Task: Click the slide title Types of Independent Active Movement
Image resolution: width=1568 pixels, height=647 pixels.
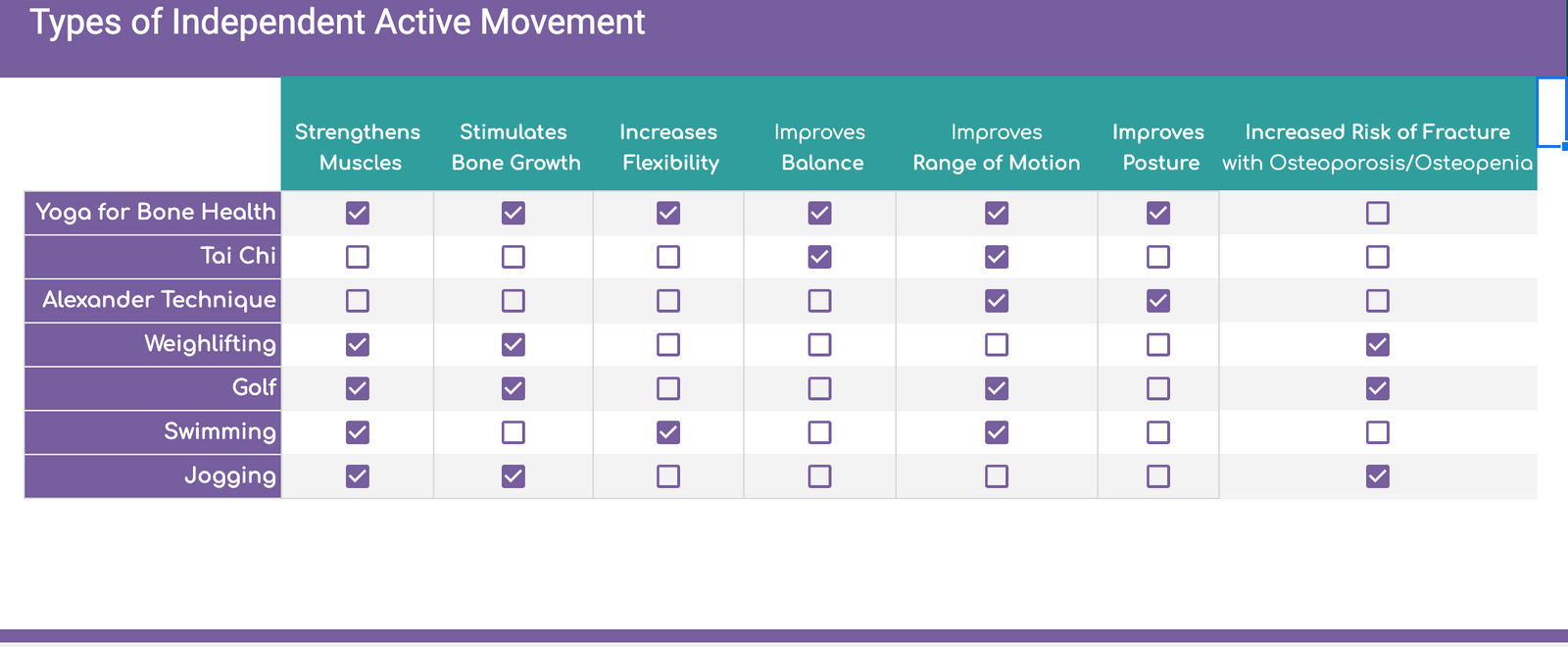Action: point(337,23)
